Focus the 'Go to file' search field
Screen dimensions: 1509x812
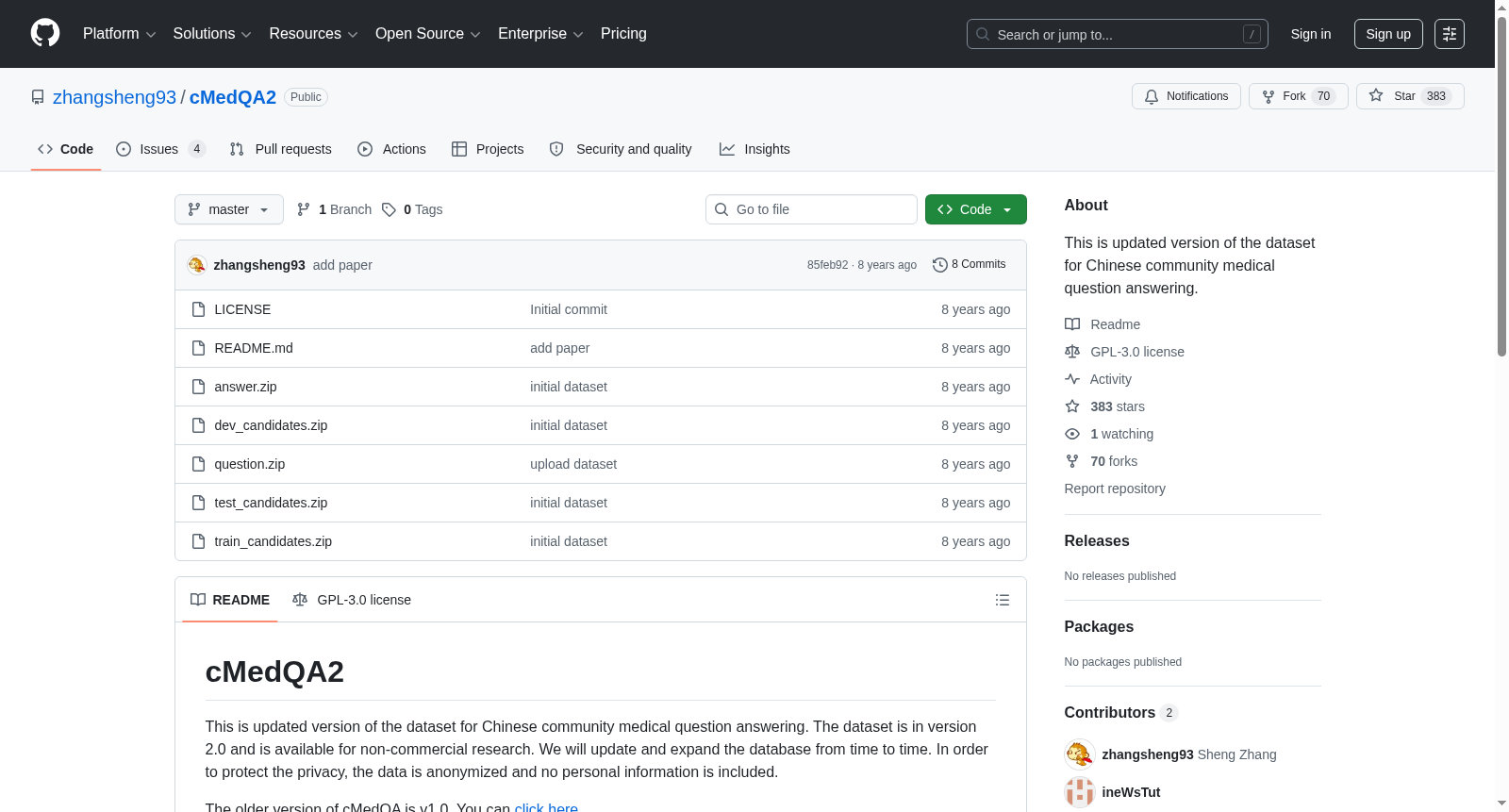coord(811,209)
